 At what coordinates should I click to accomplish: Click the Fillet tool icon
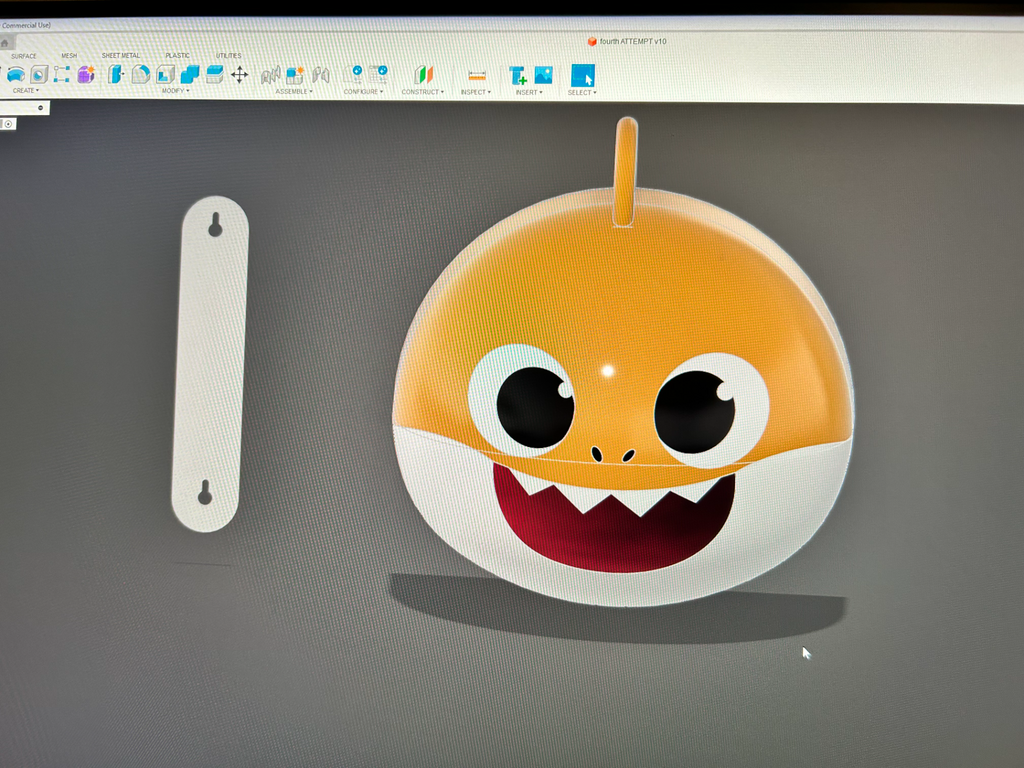pos(140,74)
